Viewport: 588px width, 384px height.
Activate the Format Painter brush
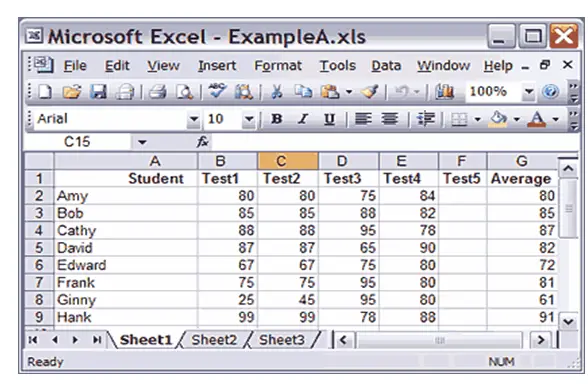370,92
